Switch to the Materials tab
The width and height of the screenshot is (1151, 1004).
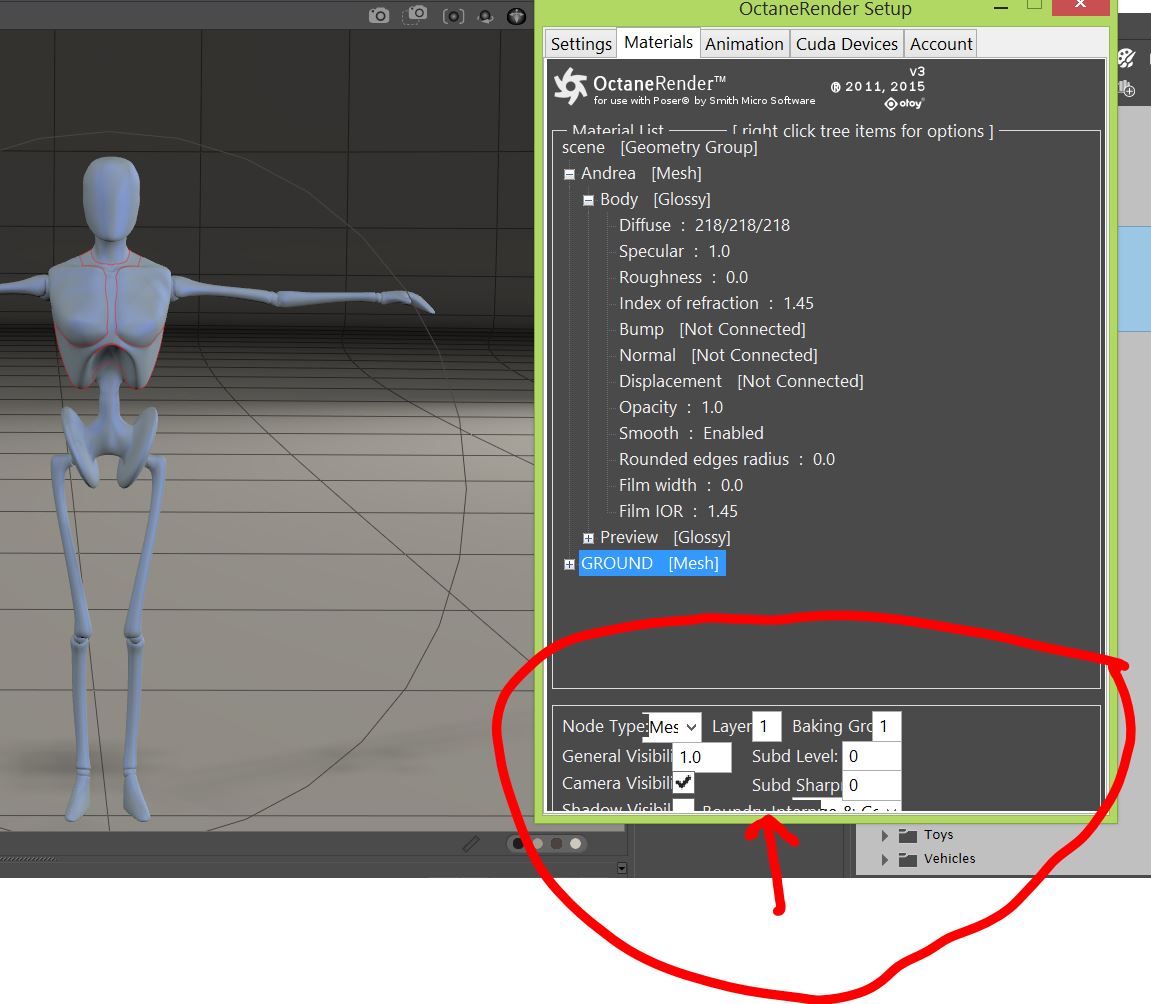coord(658,42)
